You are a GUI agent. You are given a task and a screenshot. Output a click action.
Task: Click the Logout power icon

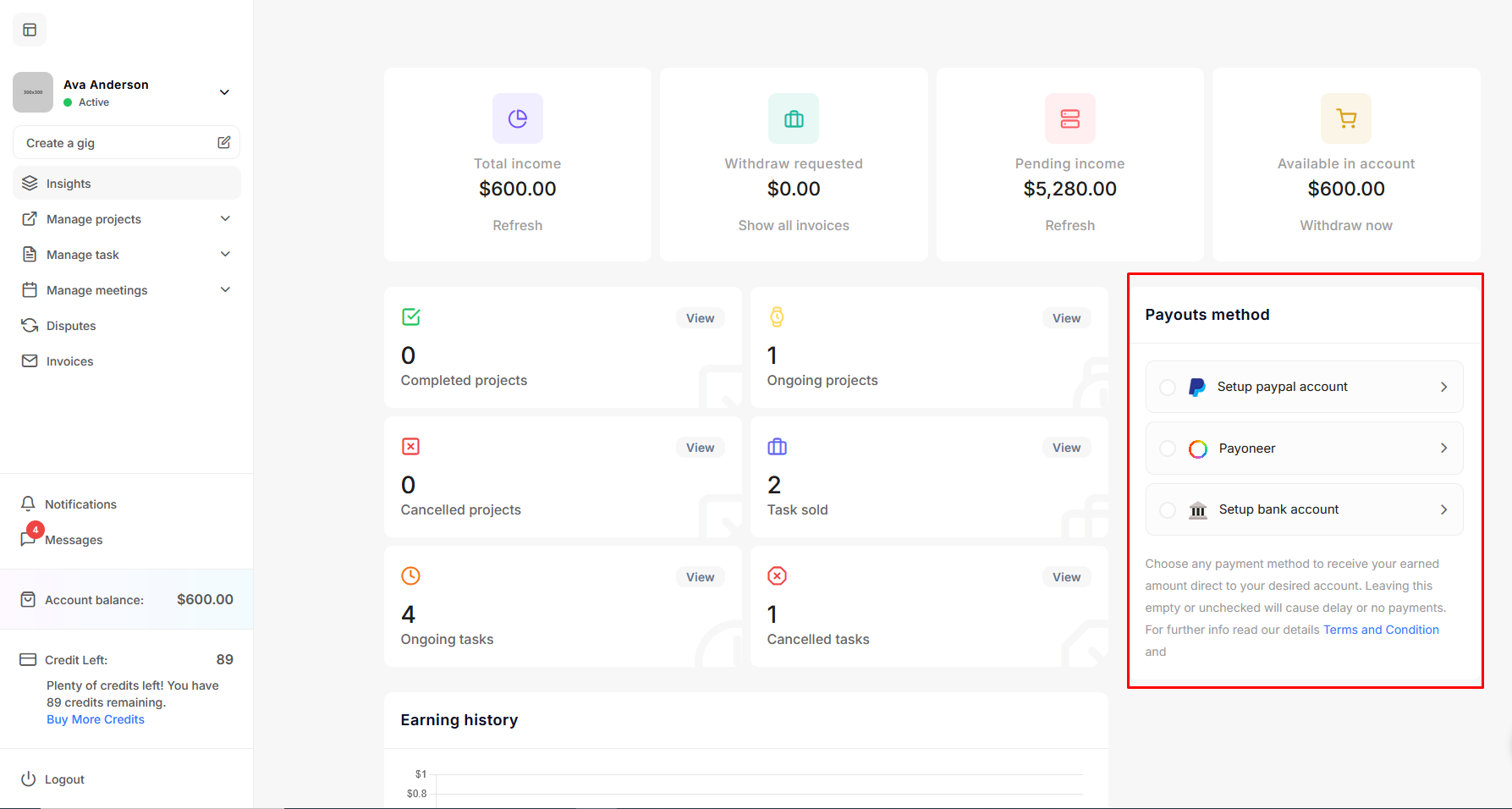tap(29, 779)
